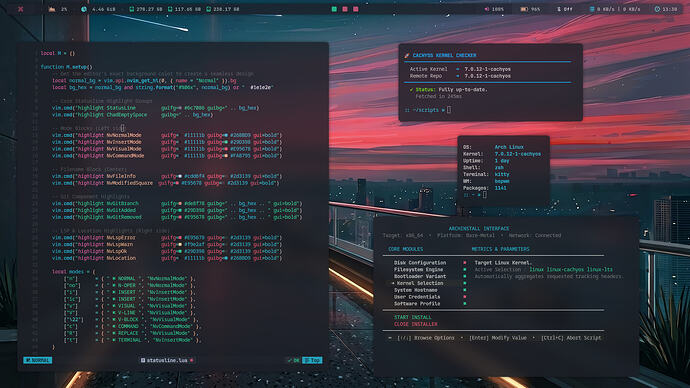The height and width of the screenshot is (388, 690).
Task: Click 'Arch Linux' OS value in fetch terminal
Action: (509, 147)
